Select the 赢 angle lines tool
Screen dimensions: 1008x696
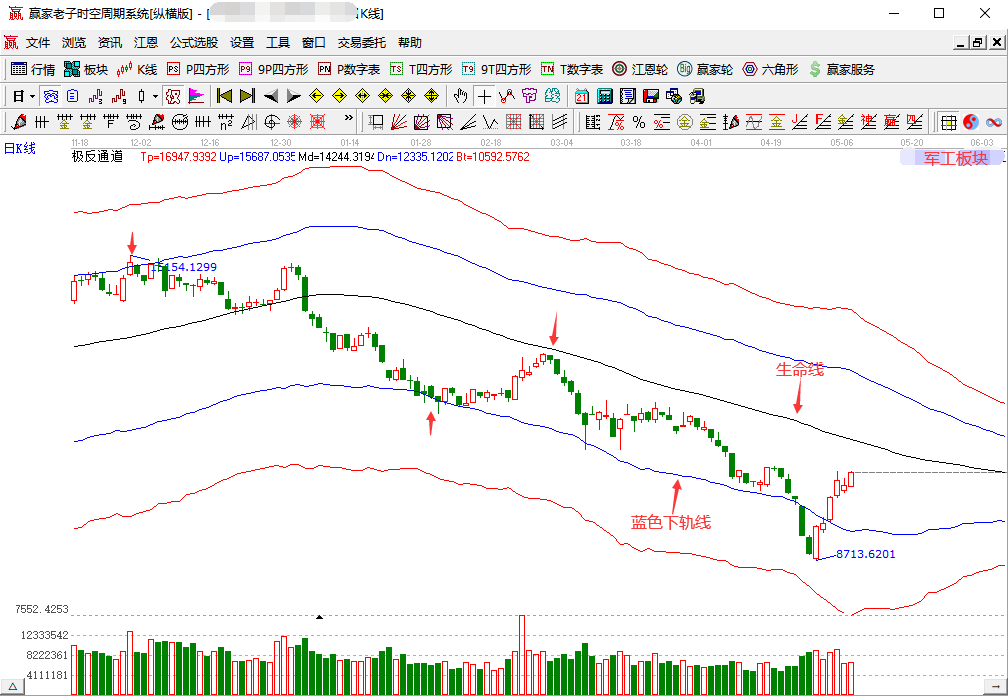click(892, 121)
